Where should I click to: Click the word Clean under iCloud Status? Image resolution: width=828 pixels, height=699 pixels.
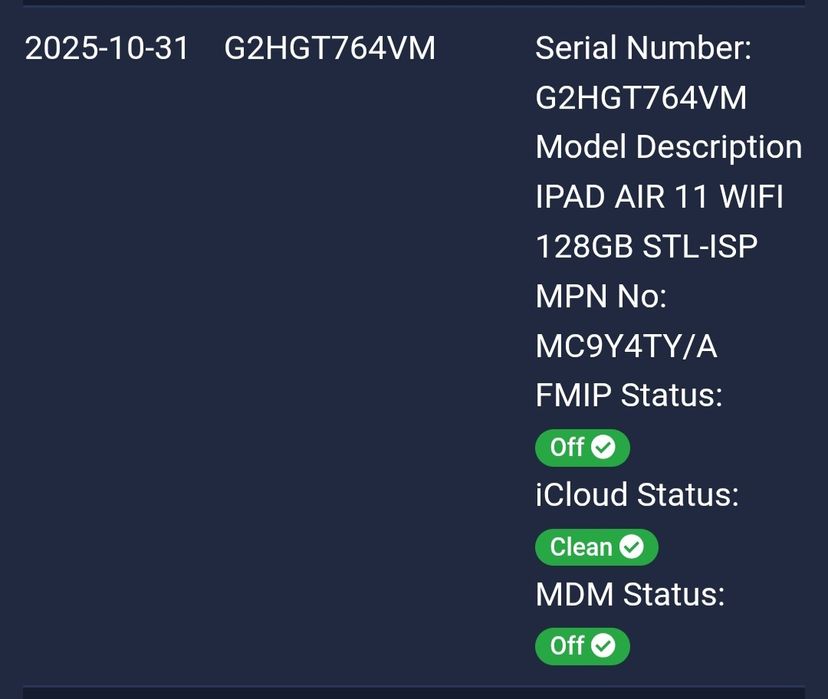pyautogui.click(x=581, y=547)
